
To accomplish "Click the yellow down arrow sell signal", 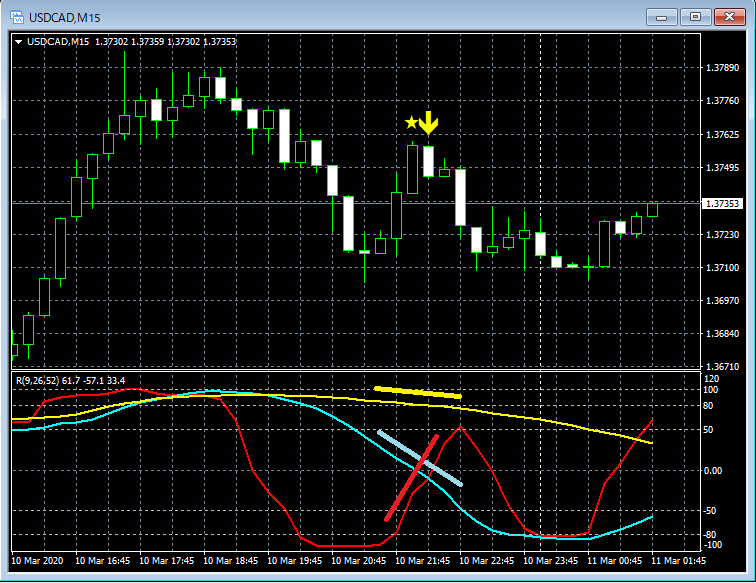I will pos(428,123).
